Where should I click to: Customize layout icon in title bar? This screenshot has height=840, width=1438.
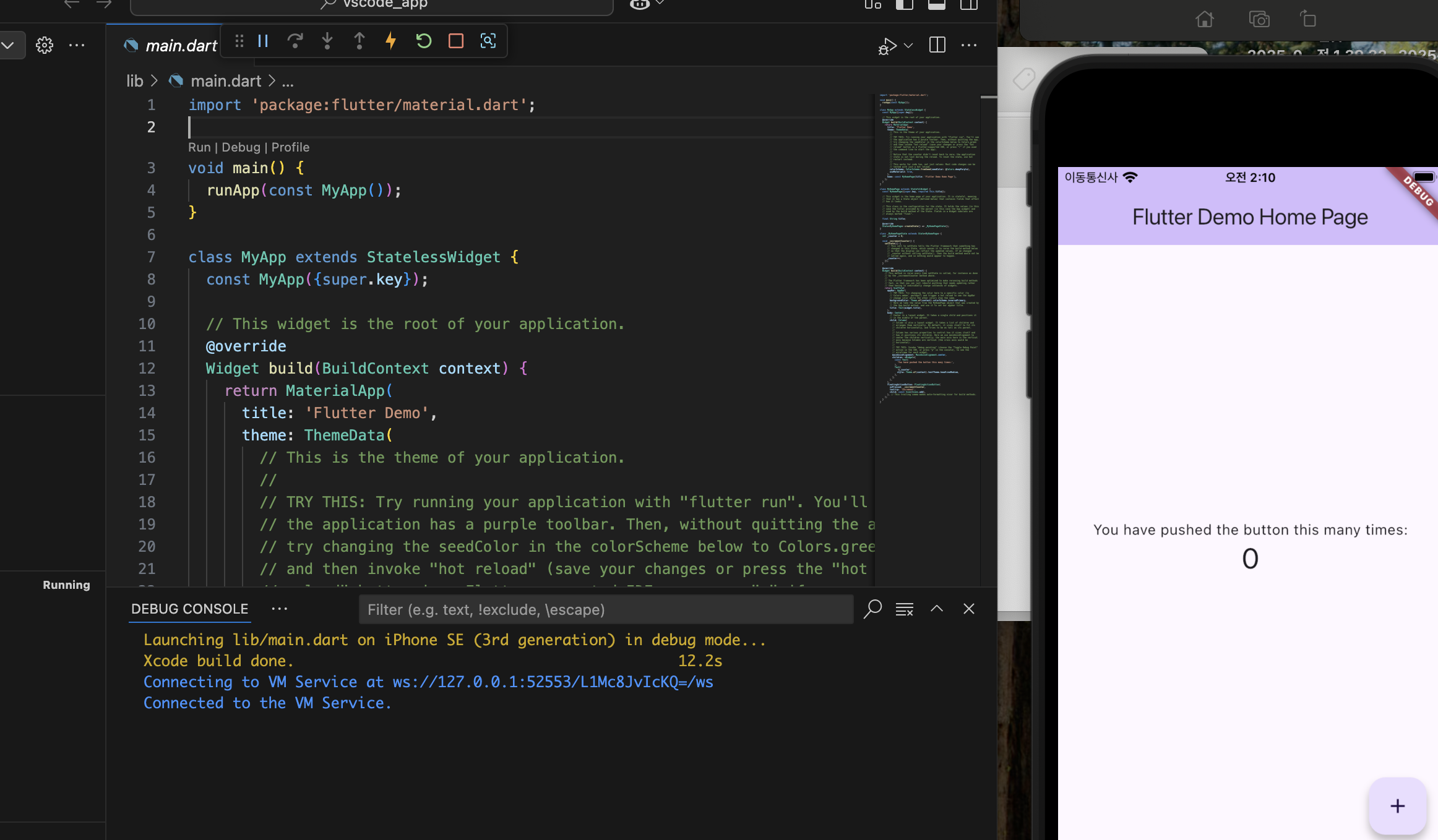click(x=872, y=4)
